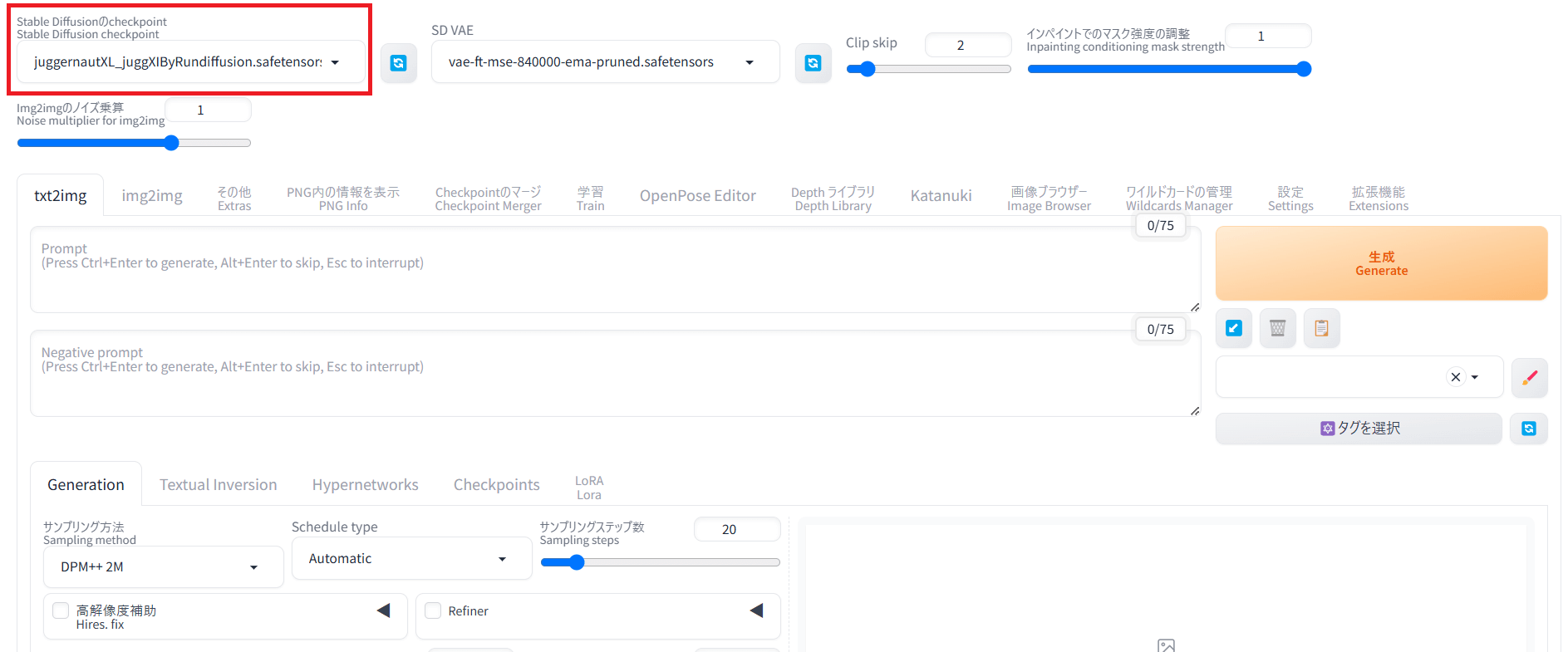Image resolution: width=1568 pixels, height=652 pixels.
Task: Click the clipboard apply-styles icon
Action: [1321, 328]
